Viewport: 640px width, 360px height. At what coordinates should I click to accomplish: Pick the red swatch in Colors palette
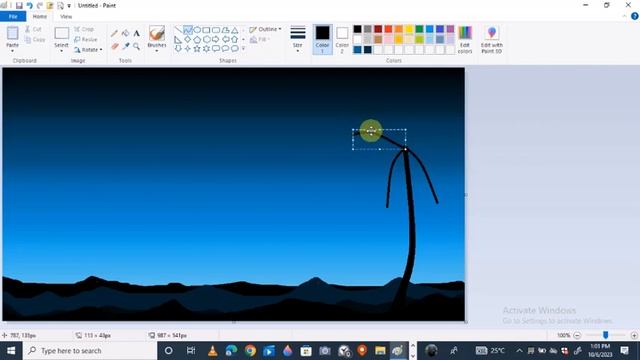click(x=388, y=29)
